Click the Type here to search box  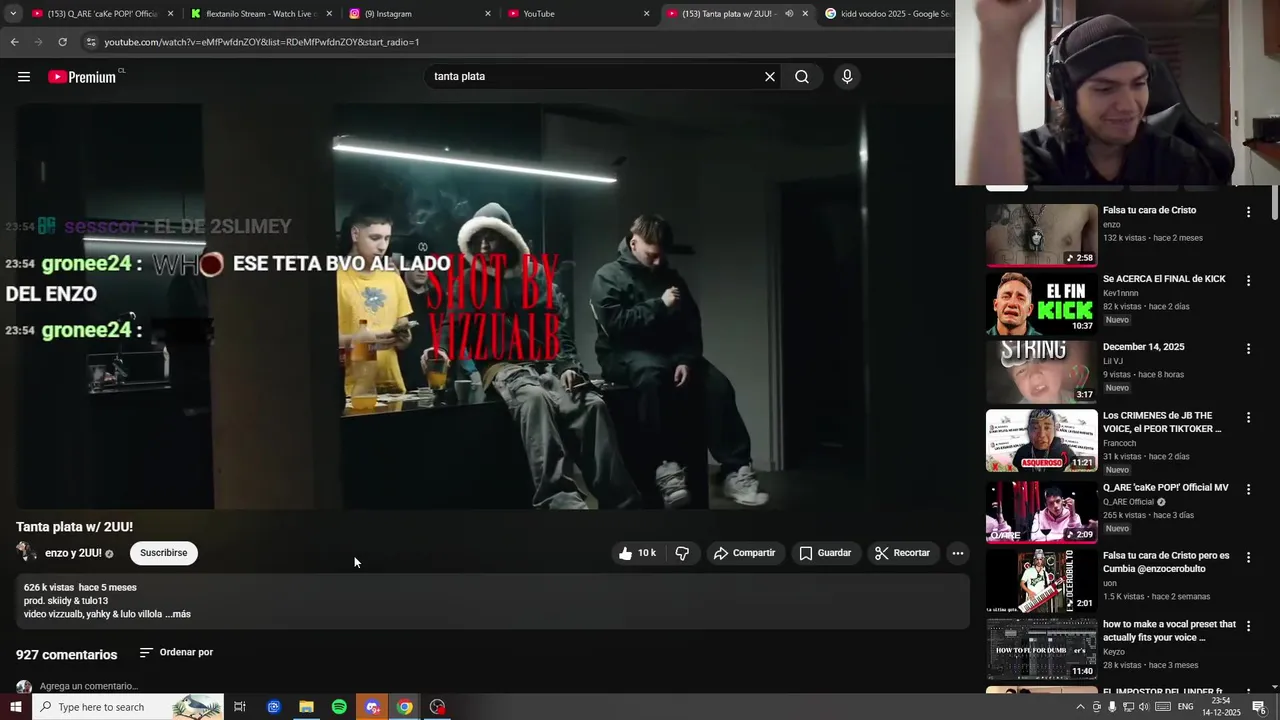coord(128,707)
